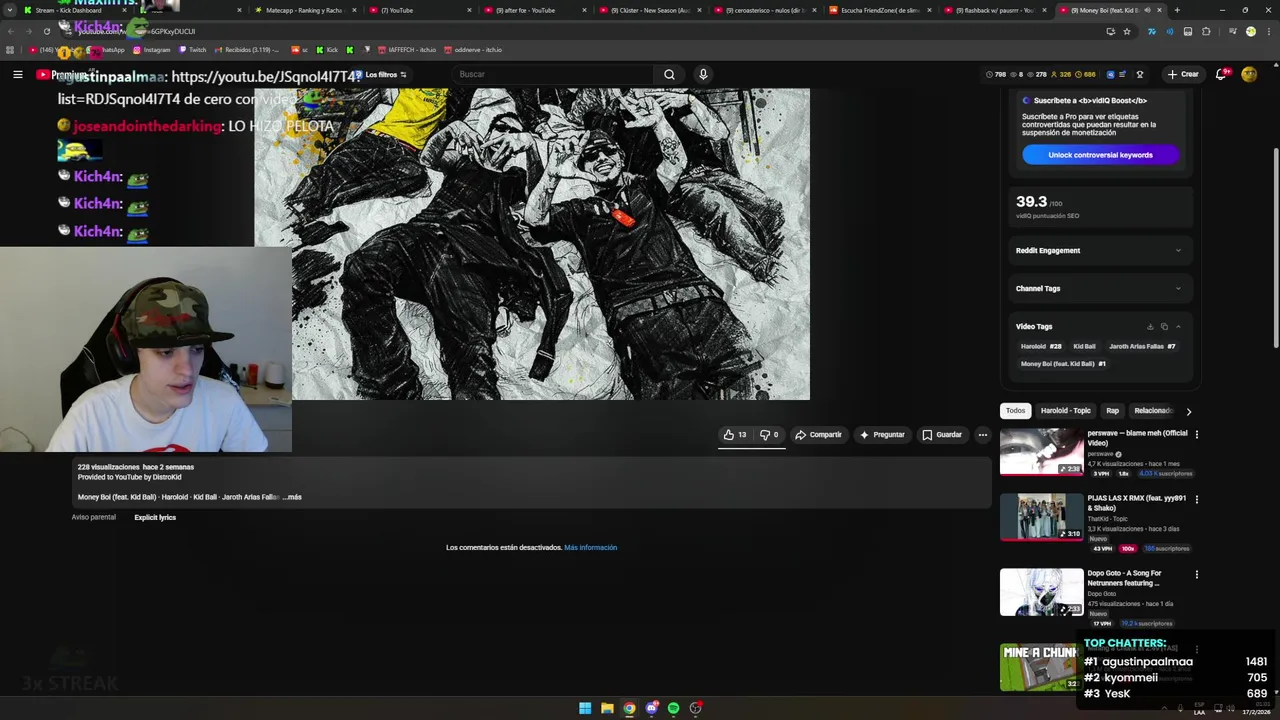Click the Money Boi (feat. Kid Ball) tag
Image resolution: width=1280 pixels, height=720 pixels.
tap(1063, 364)
